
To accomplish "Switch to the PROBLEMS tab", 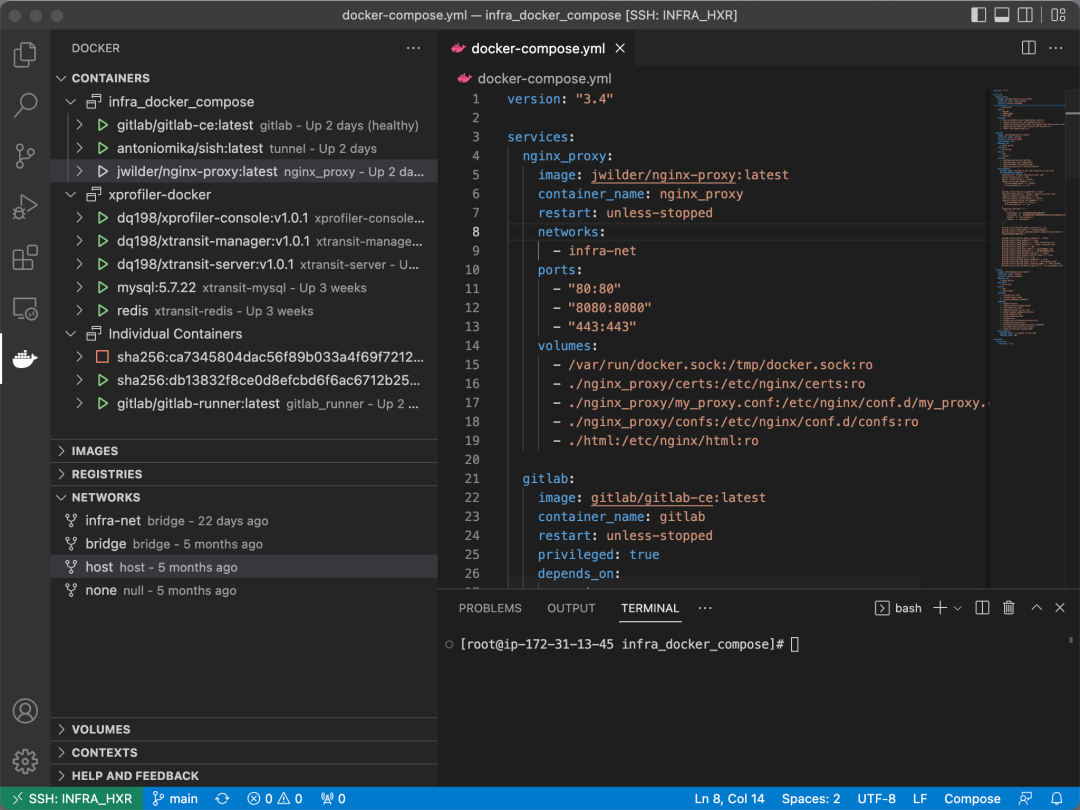I will tap(490, 608).
